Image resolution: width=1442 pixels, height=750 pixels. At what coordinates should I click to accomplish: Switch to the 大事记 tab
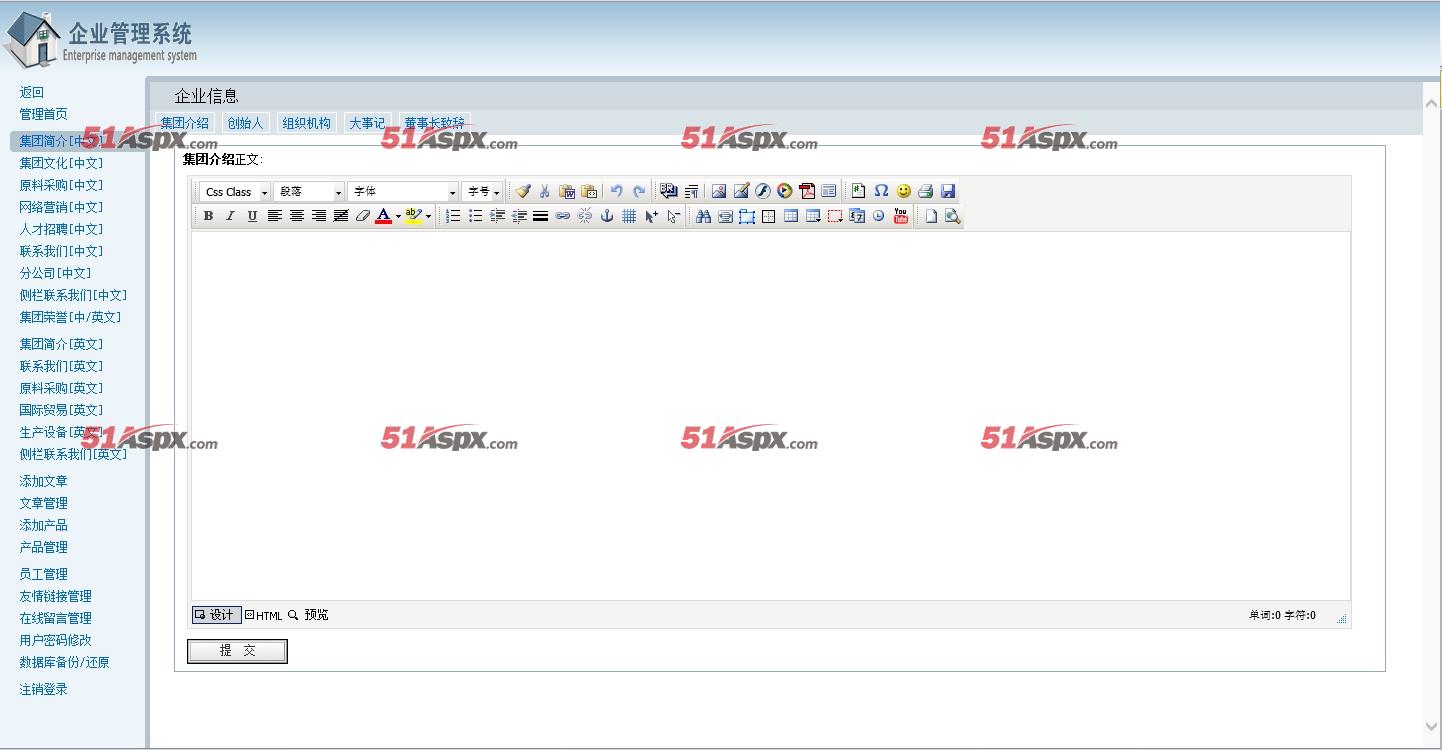[x=366, y=123]
